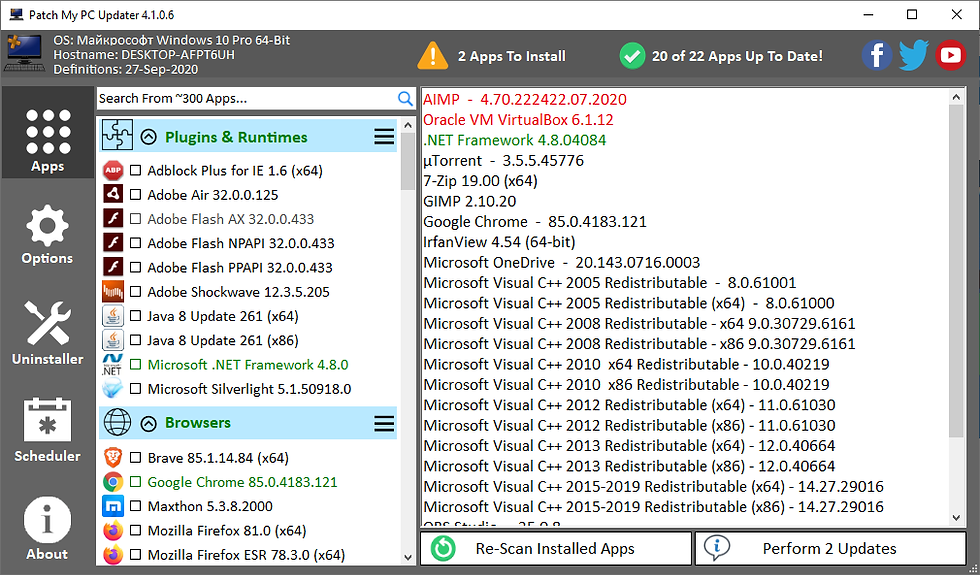Click the Adobe Air app icon
This screenshot has height=575, width=980.
(x=113, y=194)
